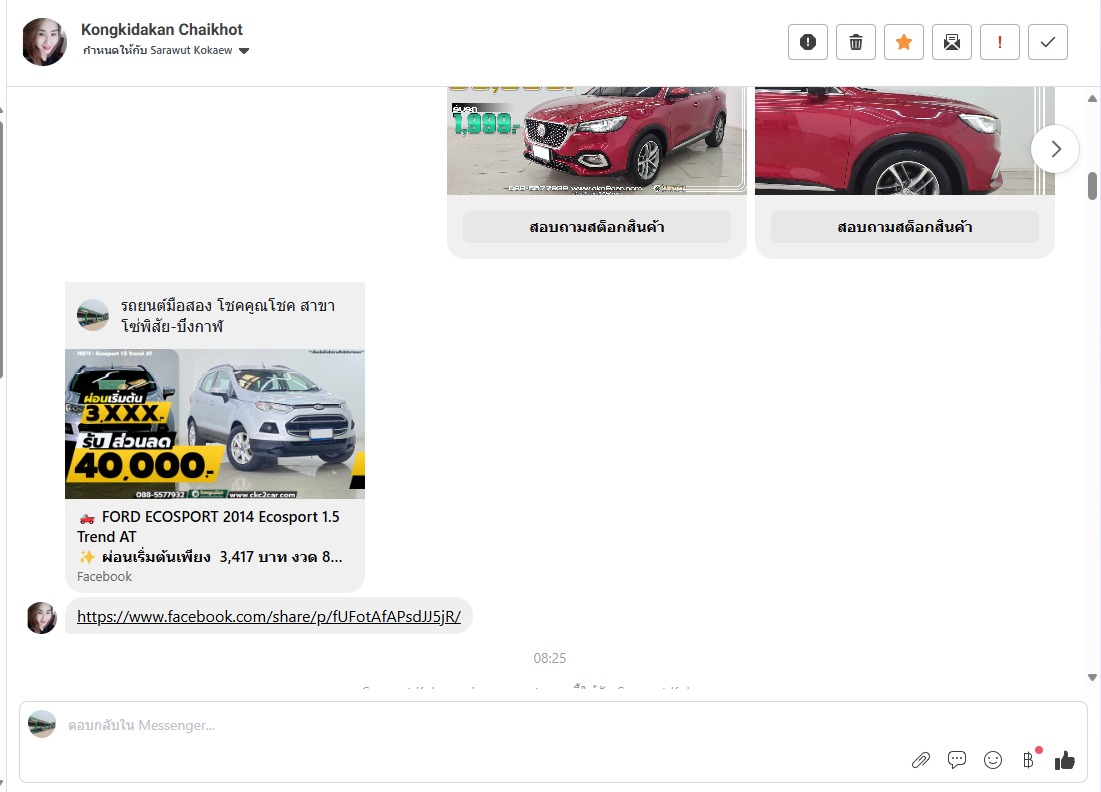Open emoji picker smiley icon
The width and height of the screenshot is (1101, 792).
(993, 760)
